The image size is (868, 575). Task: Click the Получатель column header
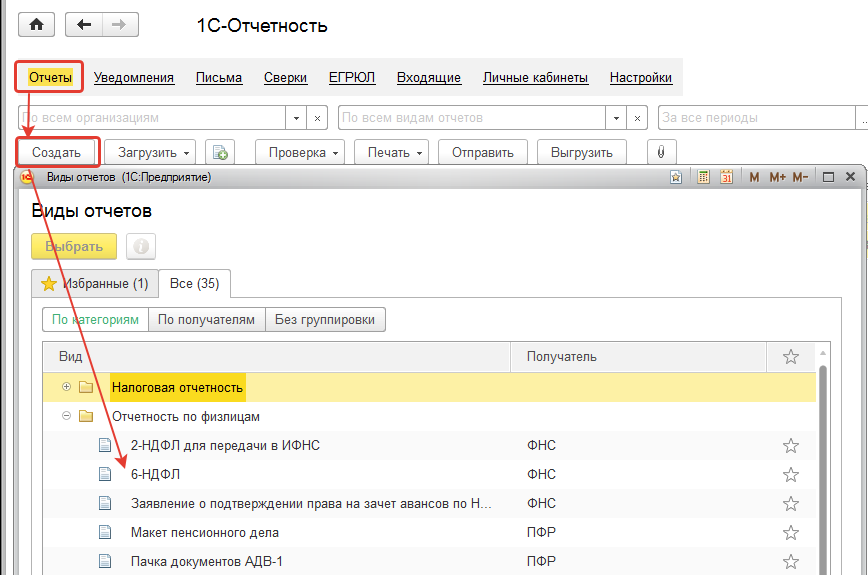coord(638,356)
